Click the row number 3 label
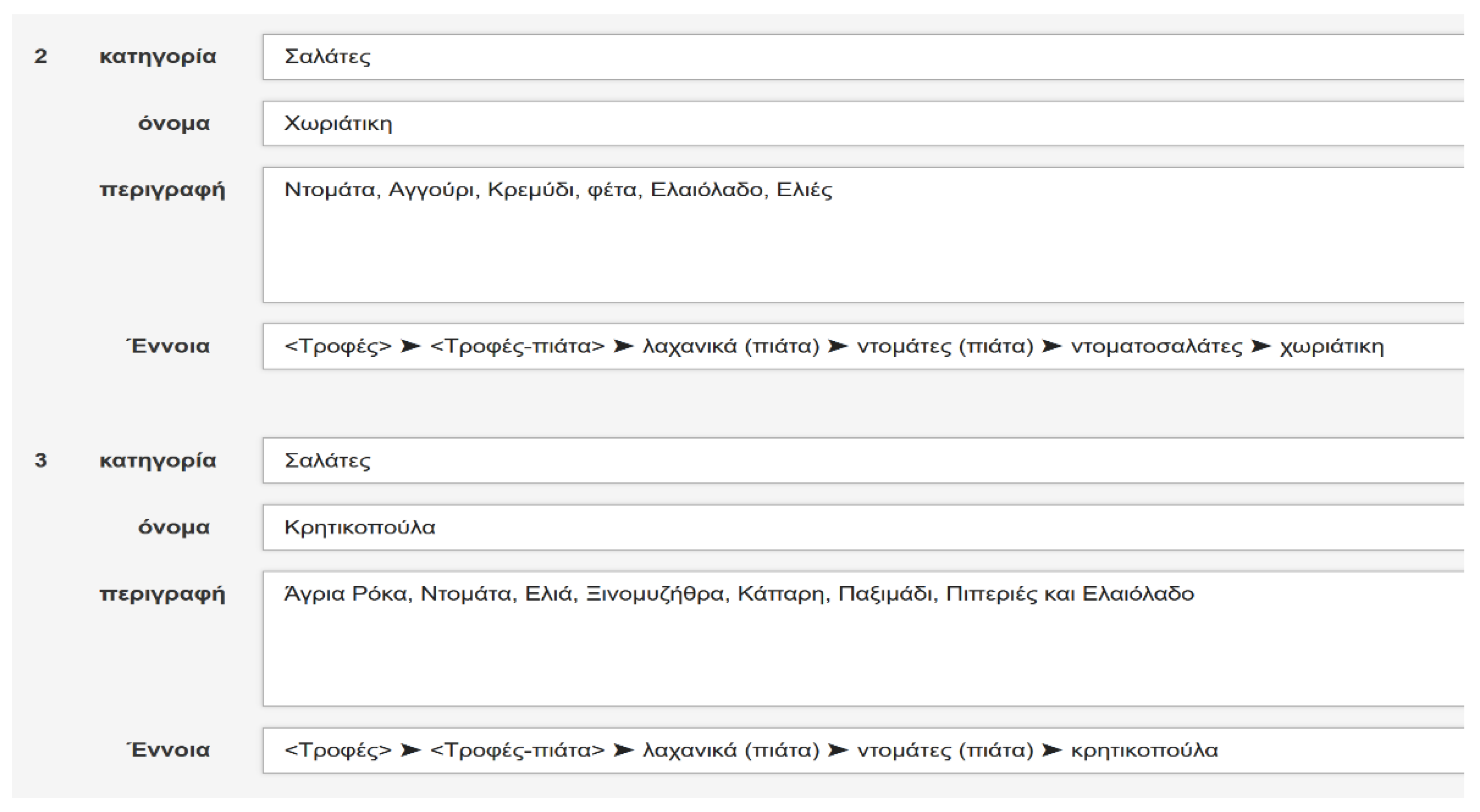Viewport: 1480px width, 812px height. 40,461
